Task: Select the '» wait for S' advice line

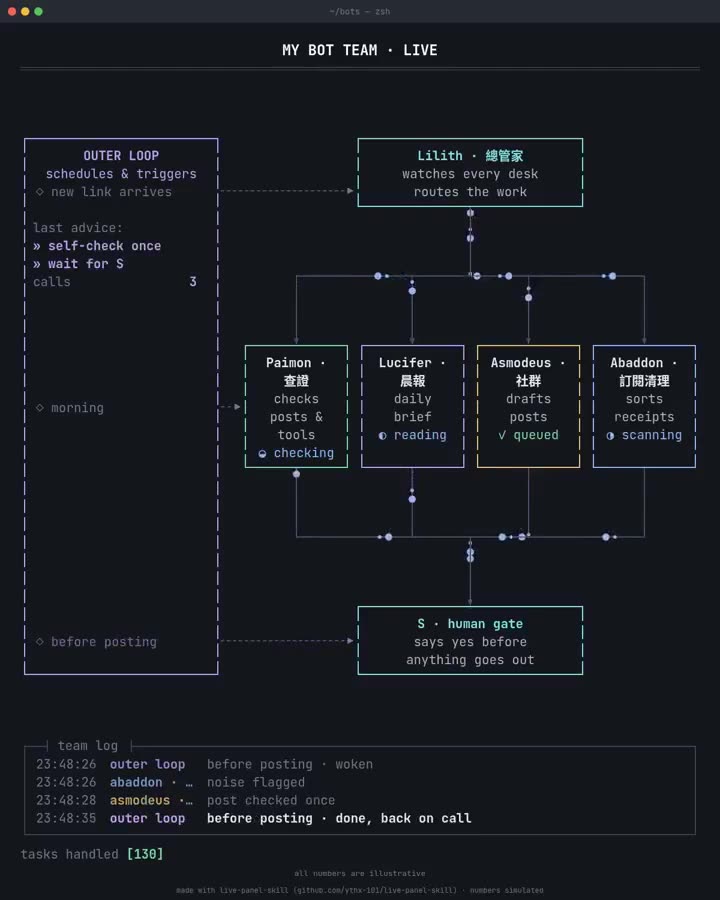Action: tap(78, 263)
